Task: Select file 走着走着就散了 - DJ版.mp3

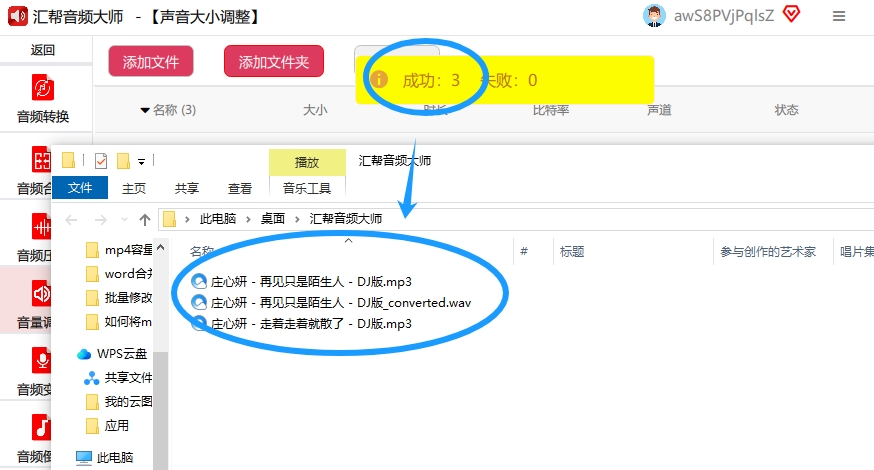Action: (x=302, y=323)
